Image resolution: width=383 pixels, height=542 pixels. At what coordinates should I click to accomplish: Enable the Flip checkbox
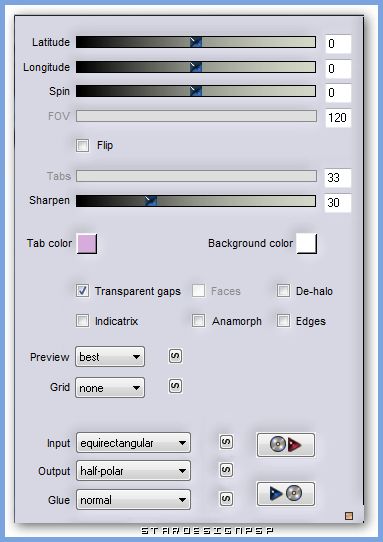tap(82, 145)
